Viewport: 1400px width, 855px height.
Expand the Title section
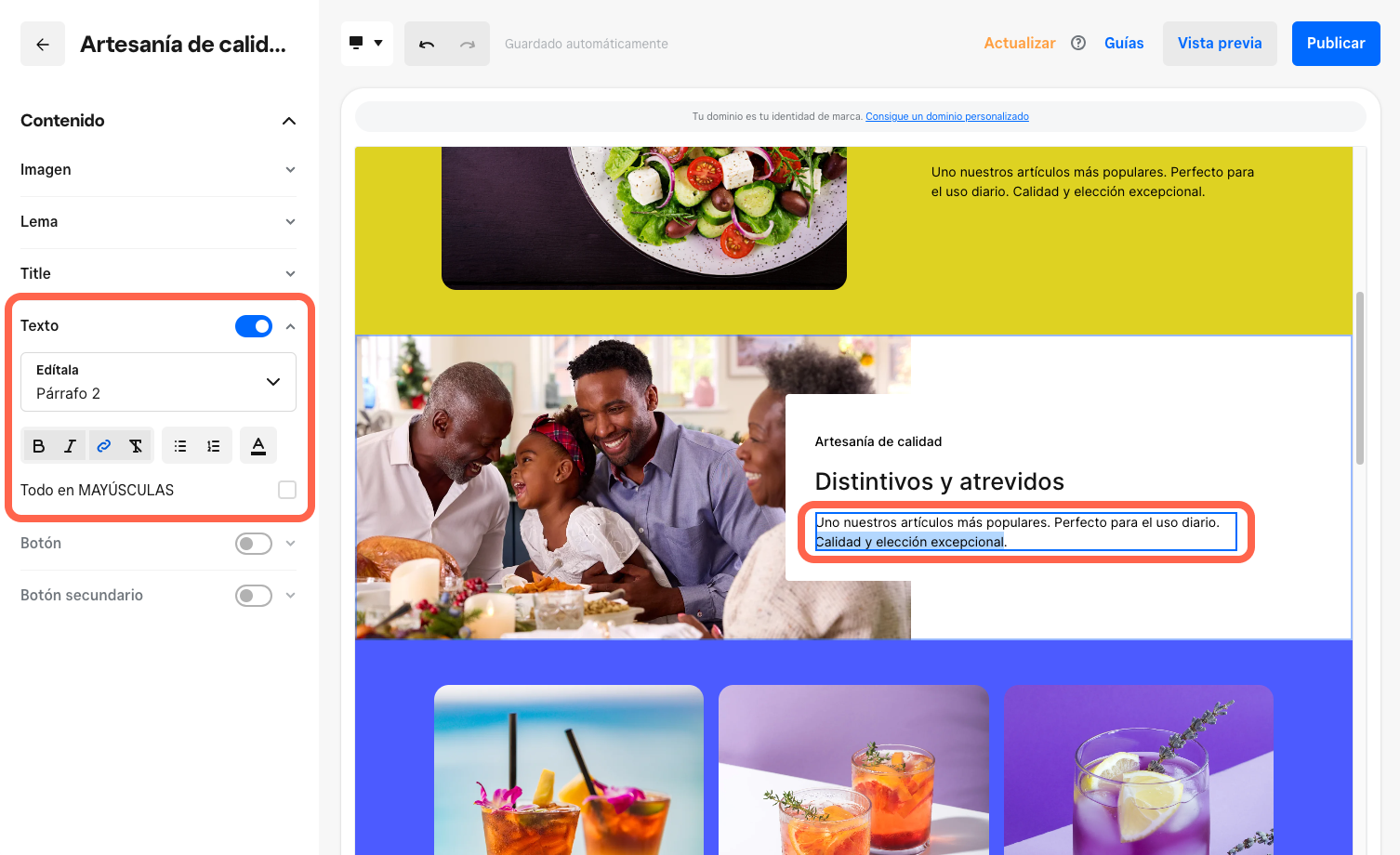290,274
